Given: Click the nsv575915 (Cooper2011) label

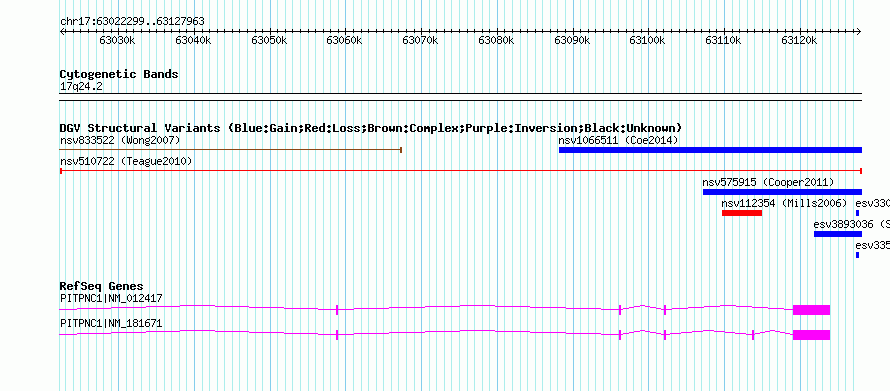Looking at the screenshot, I should (x=769, y=182).
